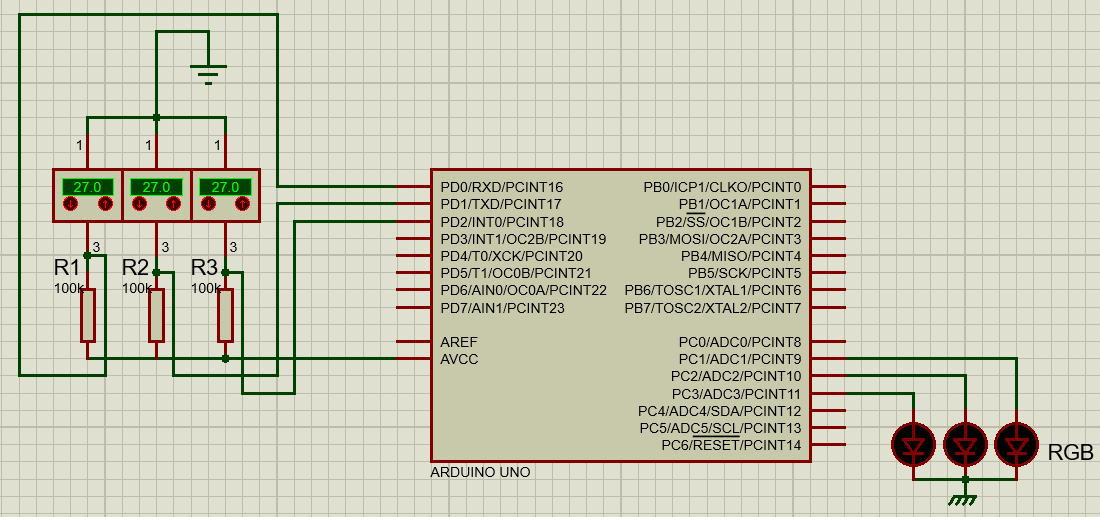
Task: Click the ARDUINO UNO component label
Action: coord(481,473)
